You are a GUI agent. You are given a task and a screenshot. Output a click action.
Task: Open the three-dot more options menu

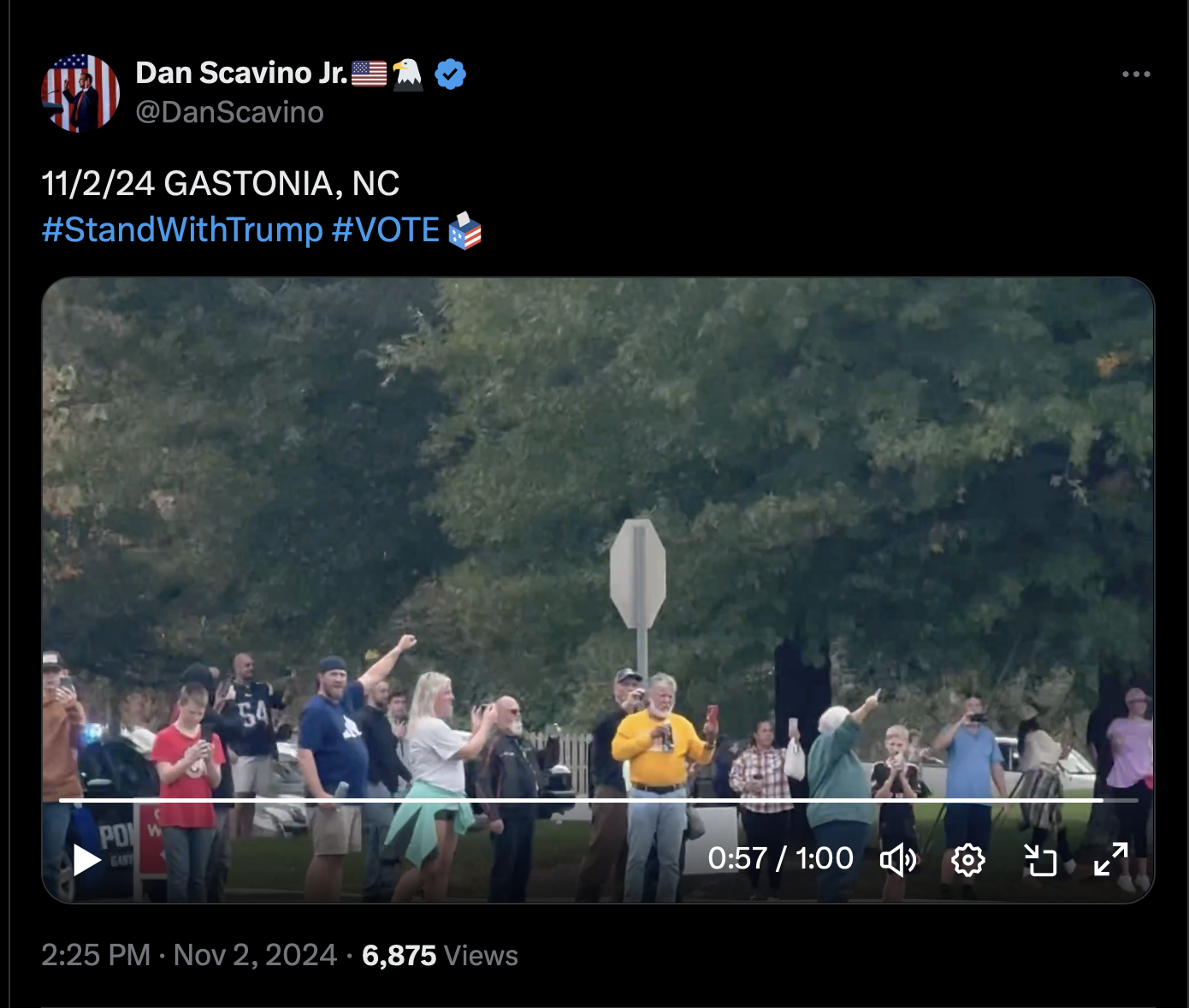coord(1136,74)
